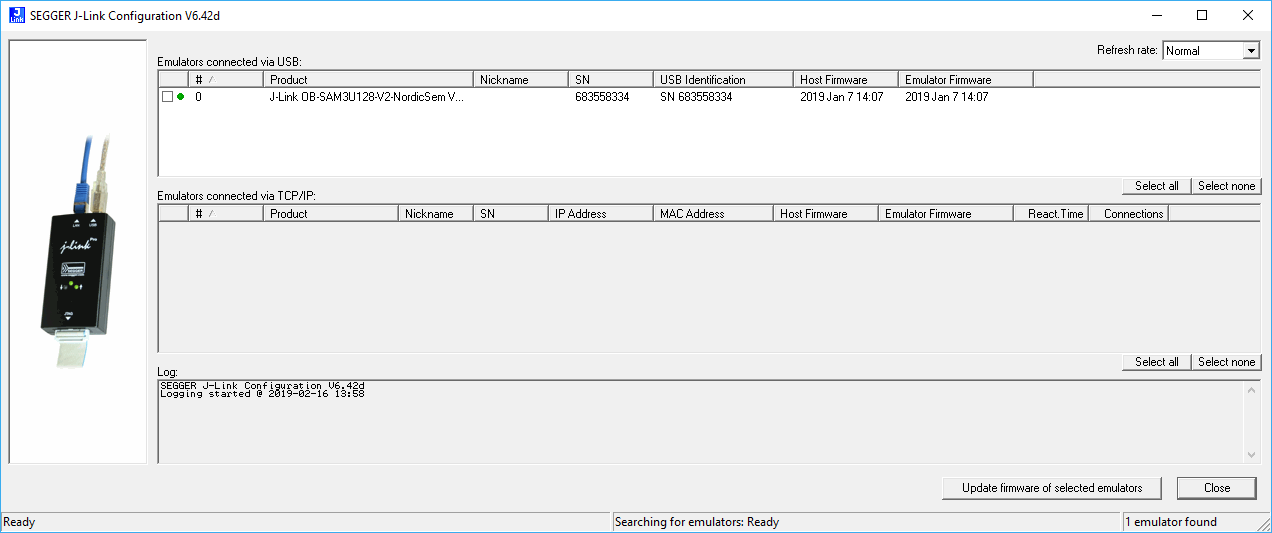Viewport: 1272px width, 533px height.
Task: Sort USB list by SN column
Action: [611, 79]
